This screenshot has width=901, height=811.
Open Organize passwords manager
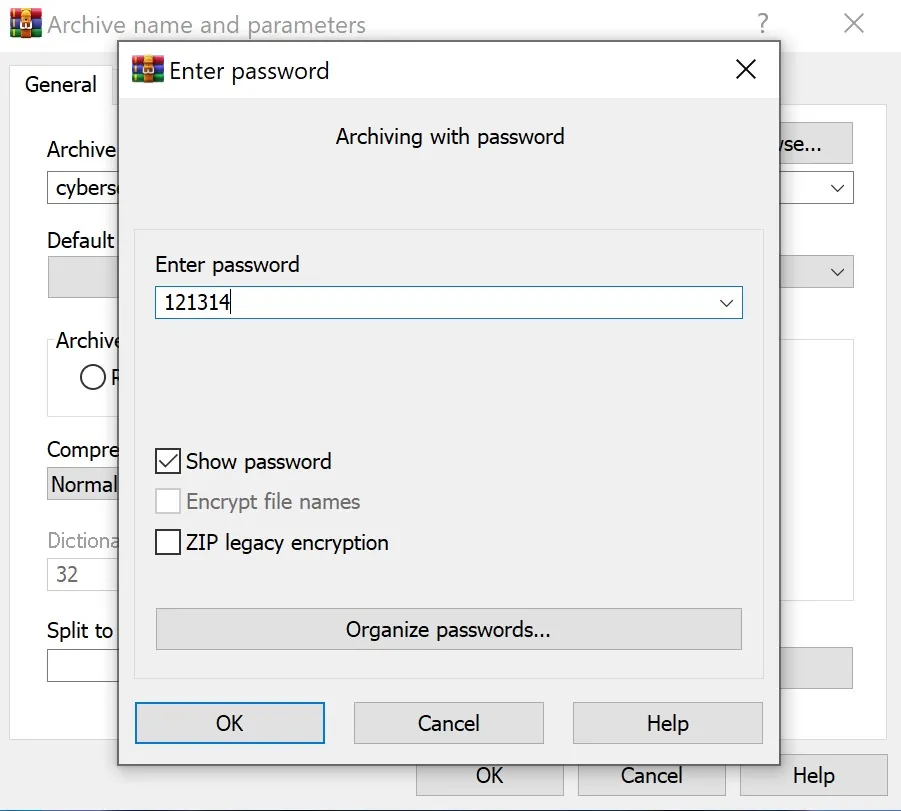(x=449, y=629)
